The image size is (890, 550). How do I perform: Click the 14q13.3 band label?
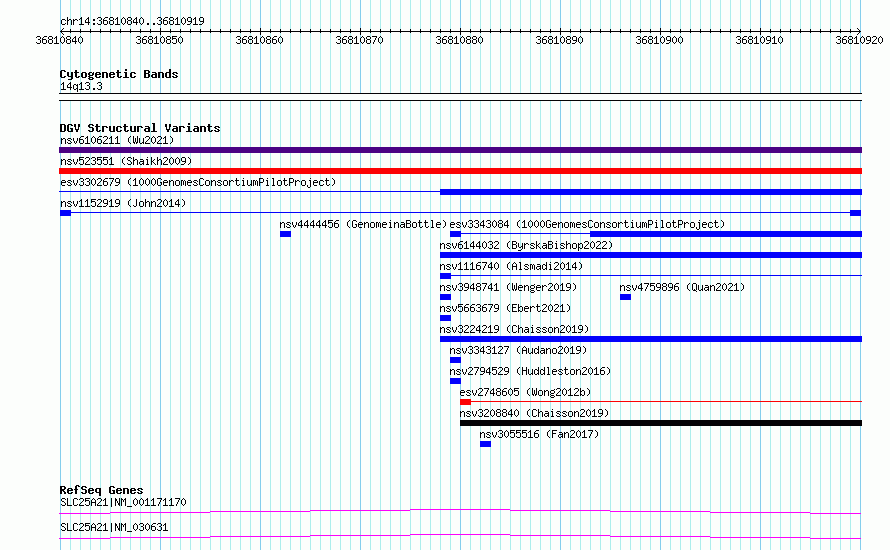click(81, 86)
